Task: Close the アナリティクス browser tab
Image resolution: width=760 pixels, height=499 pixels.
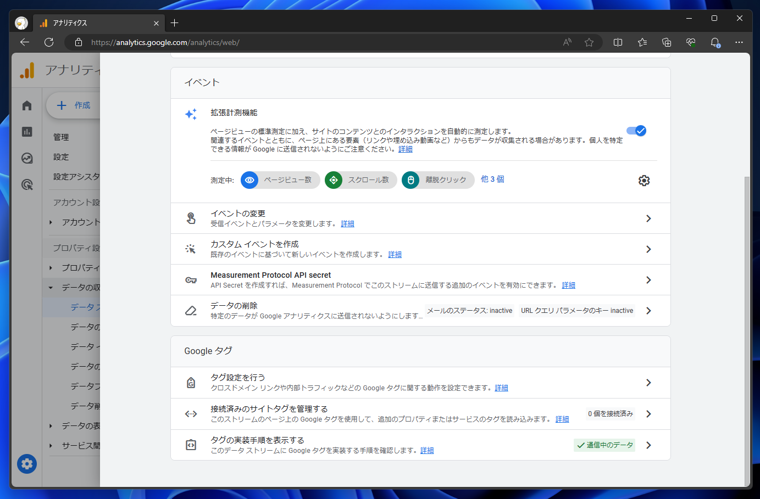Action: coord(156,23)
